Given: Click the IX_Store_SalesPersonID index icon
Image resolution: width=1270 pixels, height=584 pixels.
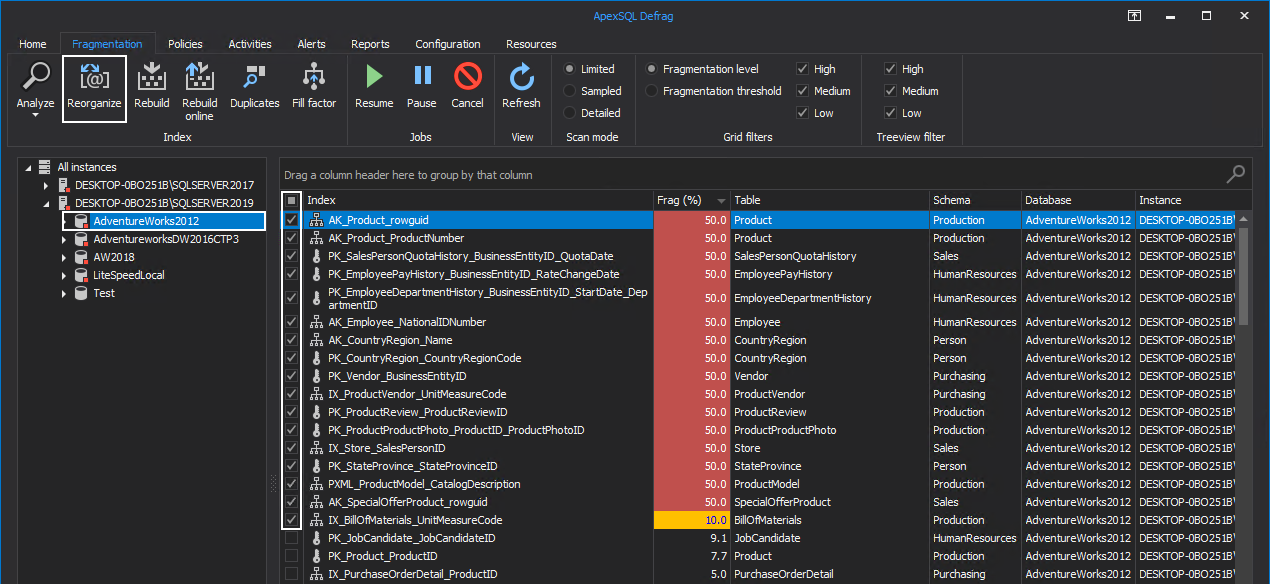Looking at the screenshot, I should tap(317, 448).
